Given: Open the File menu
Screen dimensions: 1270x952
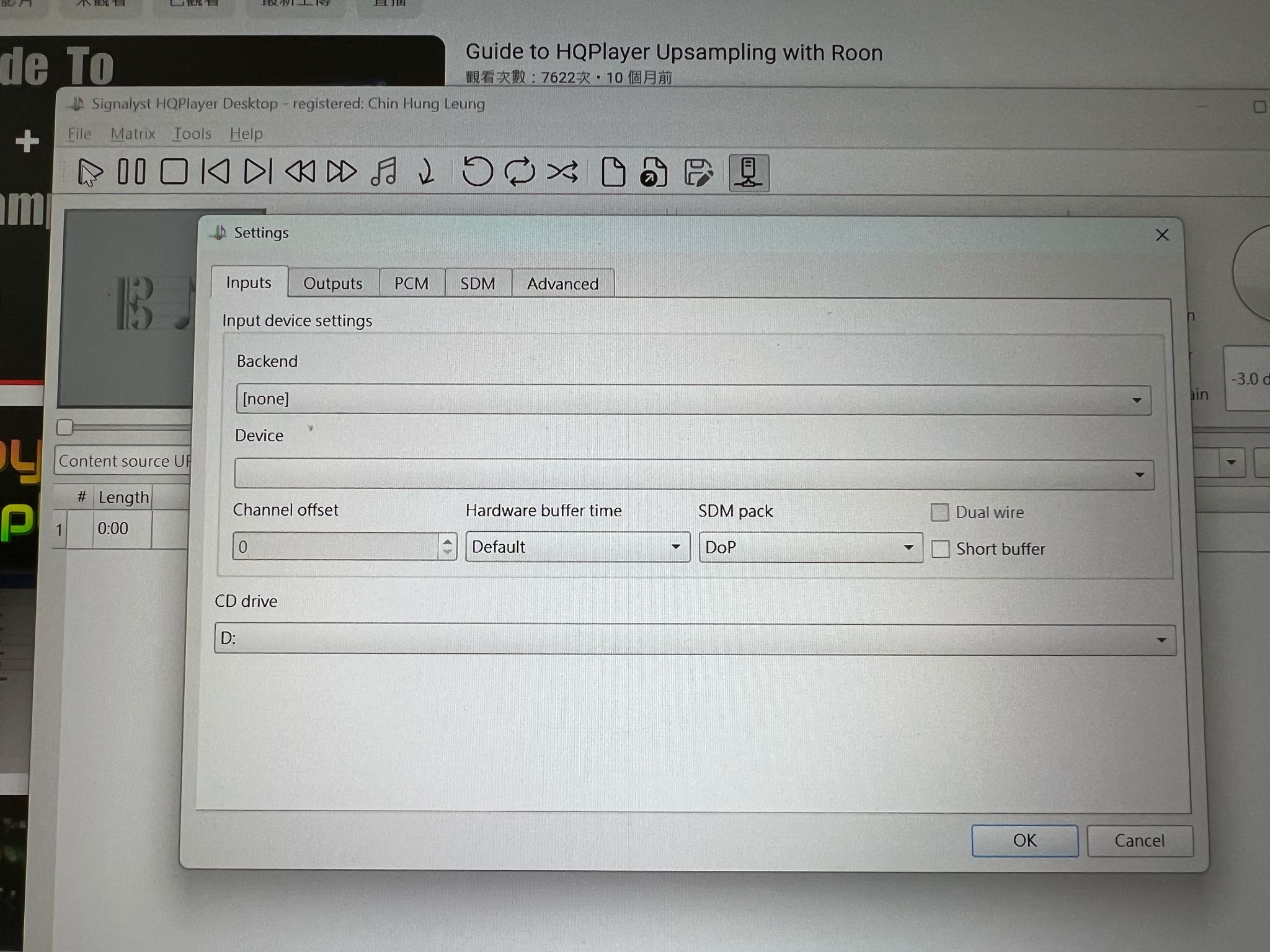Looking at the screenshot, I should click(79, 134).
